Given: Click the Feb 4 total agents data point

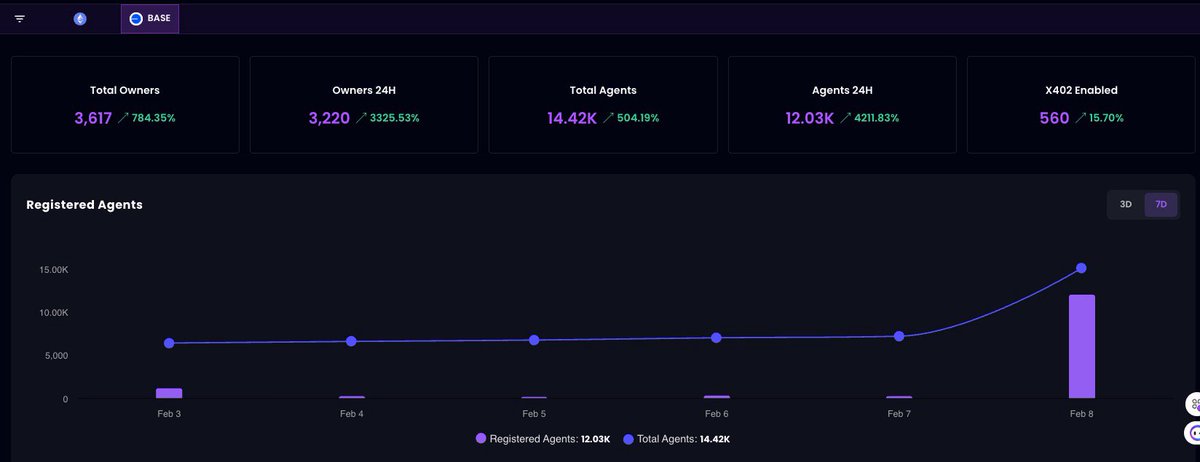Looking at the screenshot, I should click(x=351, y=341).
